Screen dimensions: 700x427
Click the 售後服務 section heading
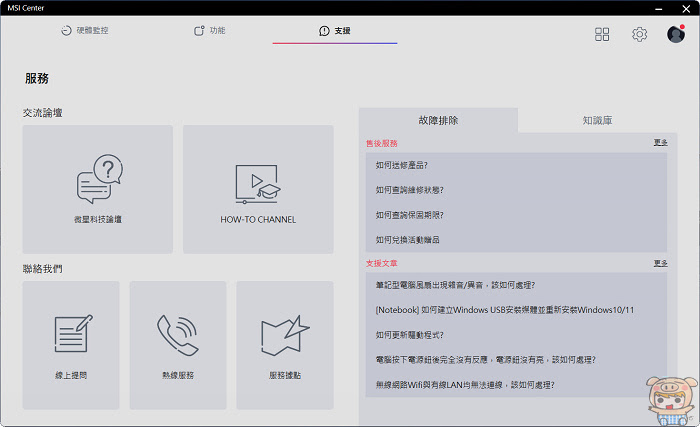382,143
